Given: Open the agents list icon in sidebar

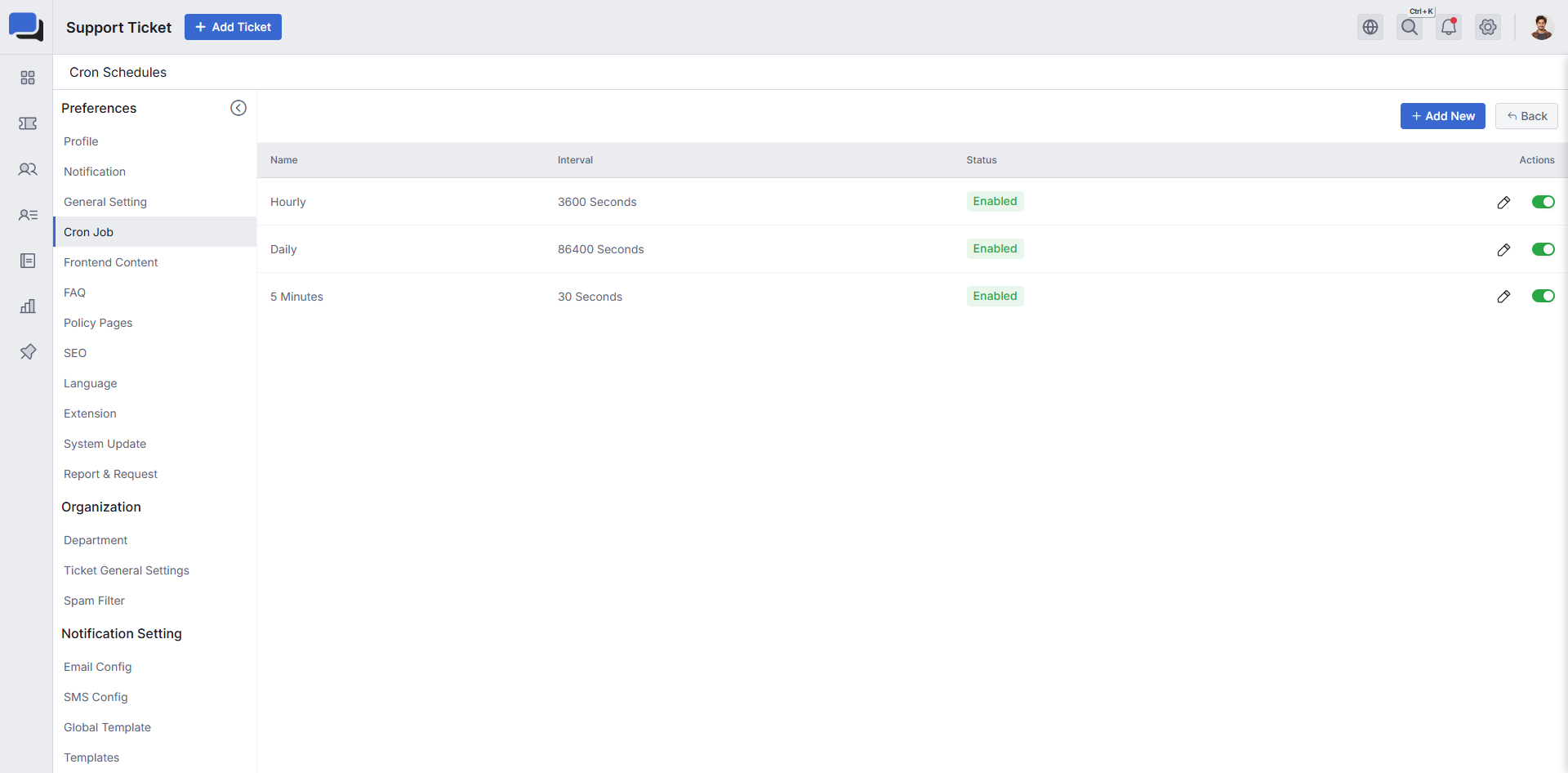Looking at the screenshot, I should point(28,215).
